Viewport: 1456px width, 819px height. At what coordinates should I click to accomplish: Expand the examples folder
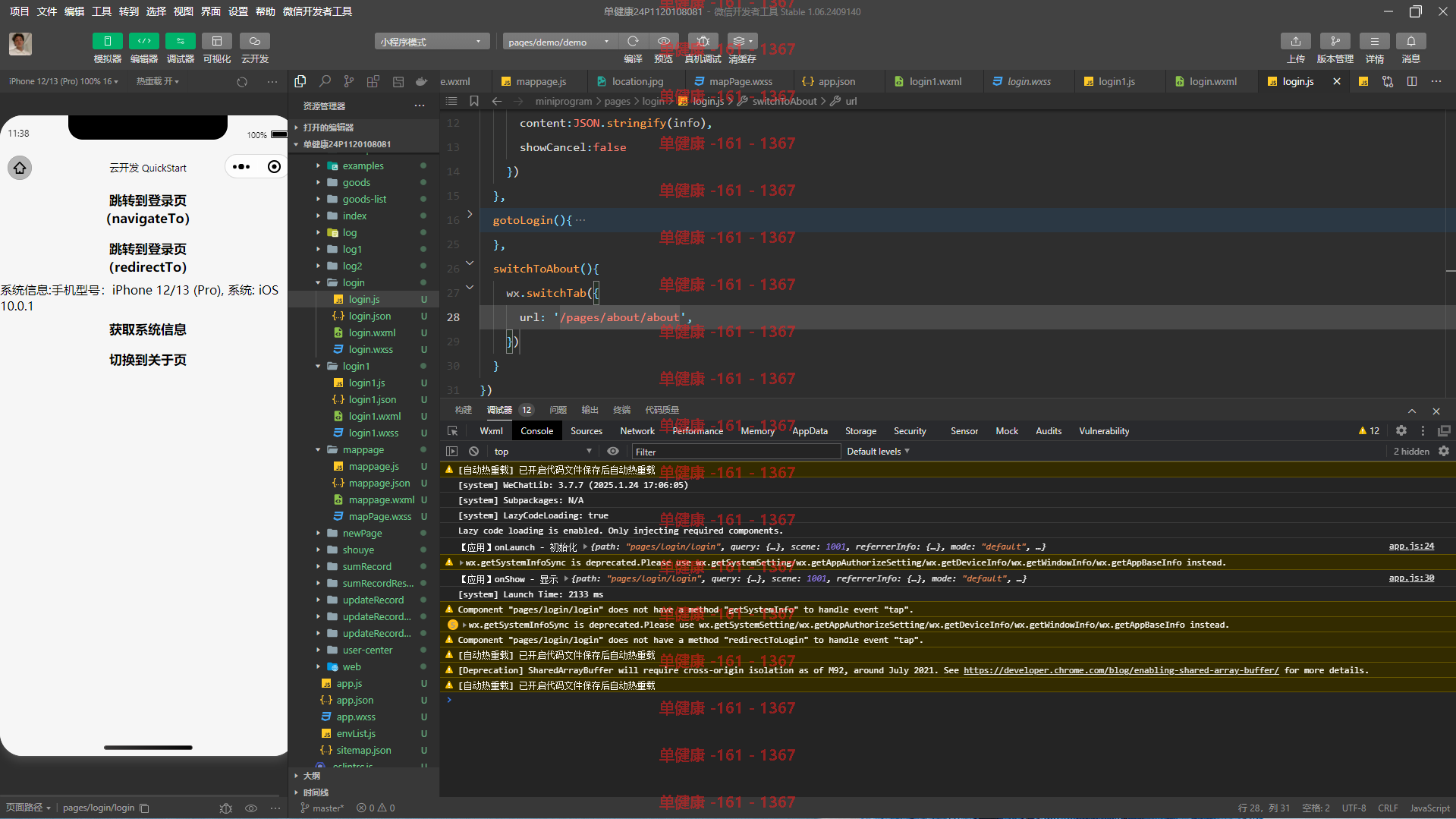coord(363,165)
